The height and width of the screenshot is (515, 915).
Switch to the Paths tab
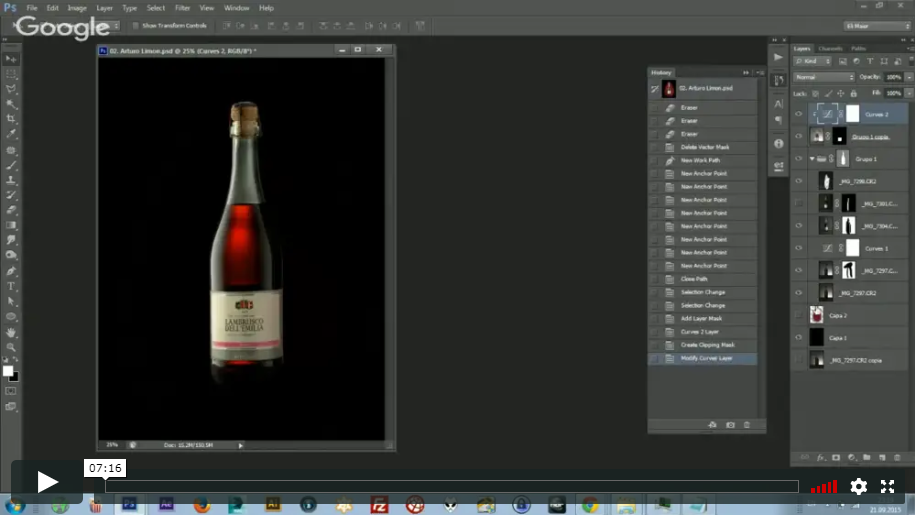pos(858,48)
